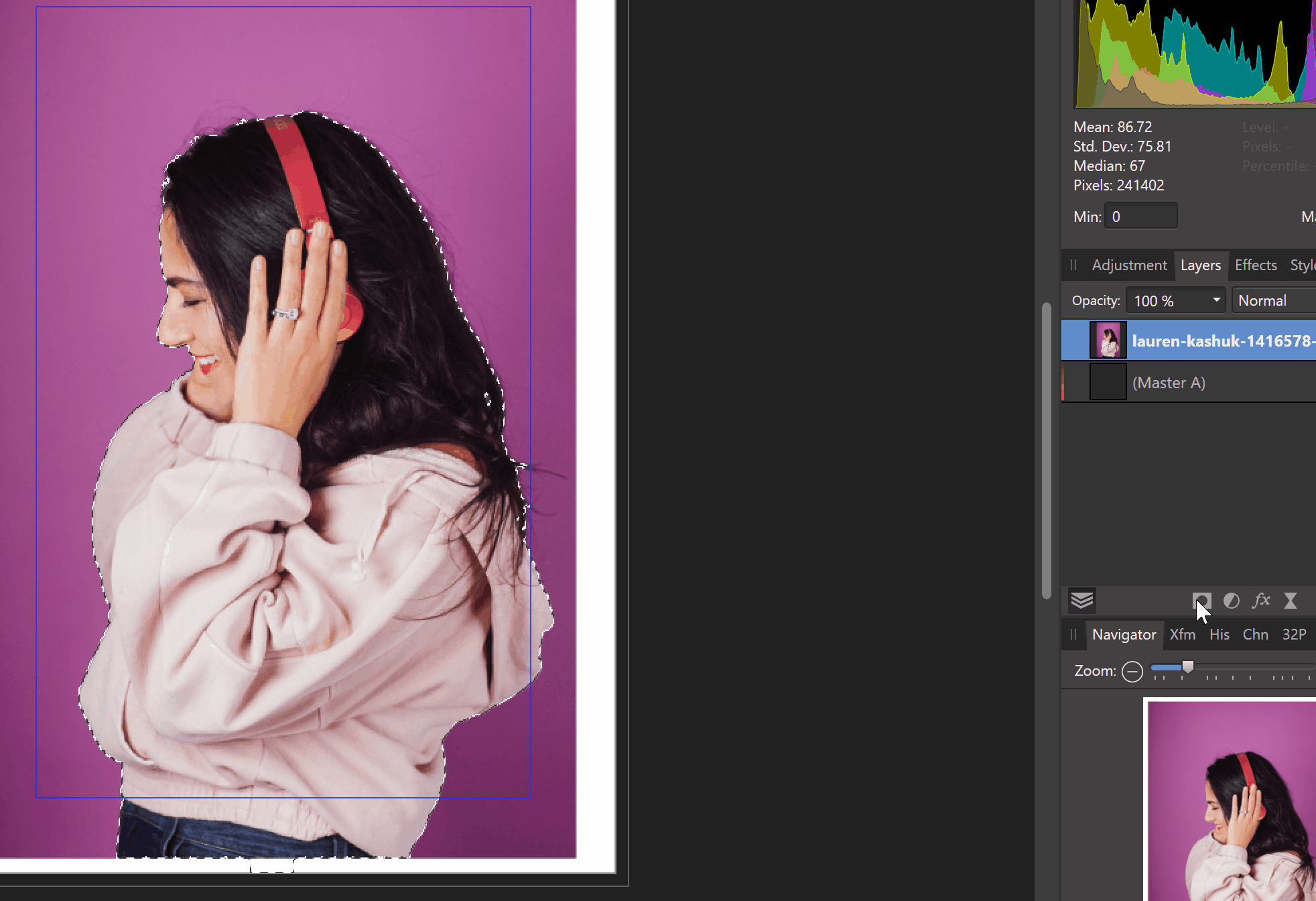Viewport: 1316px width, 901px height.
Task: Delete the selected layer with the trash icon
Action: 1291,601
